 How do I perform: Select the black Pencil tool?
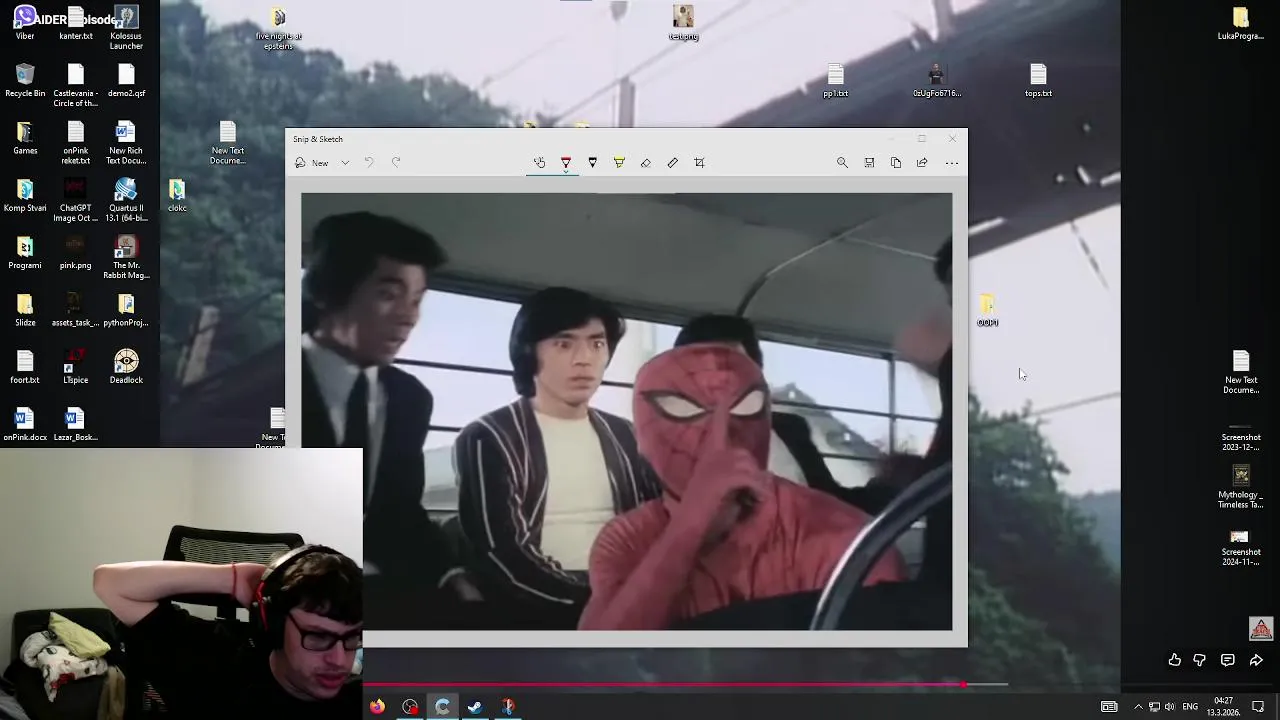[x=592, y=163]
